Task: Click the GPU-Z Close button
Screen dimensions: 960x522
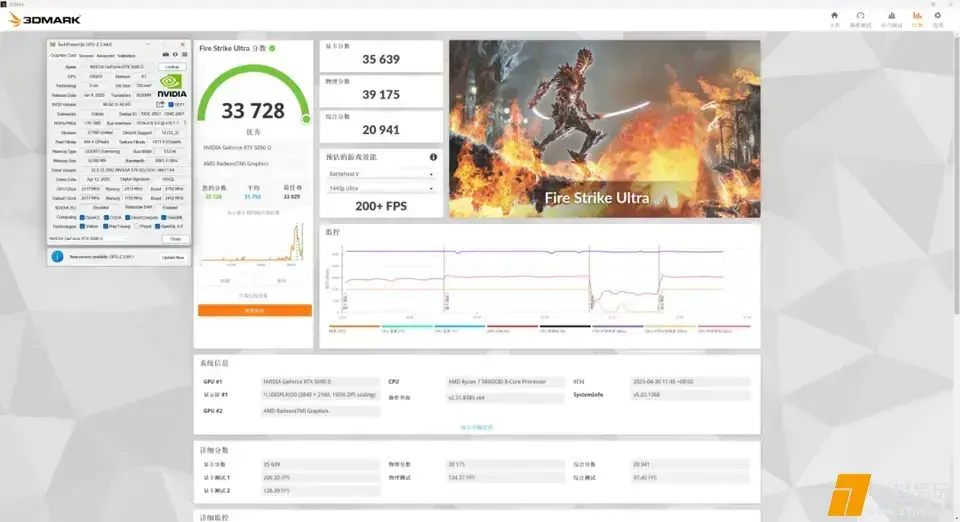Action: 176,239
